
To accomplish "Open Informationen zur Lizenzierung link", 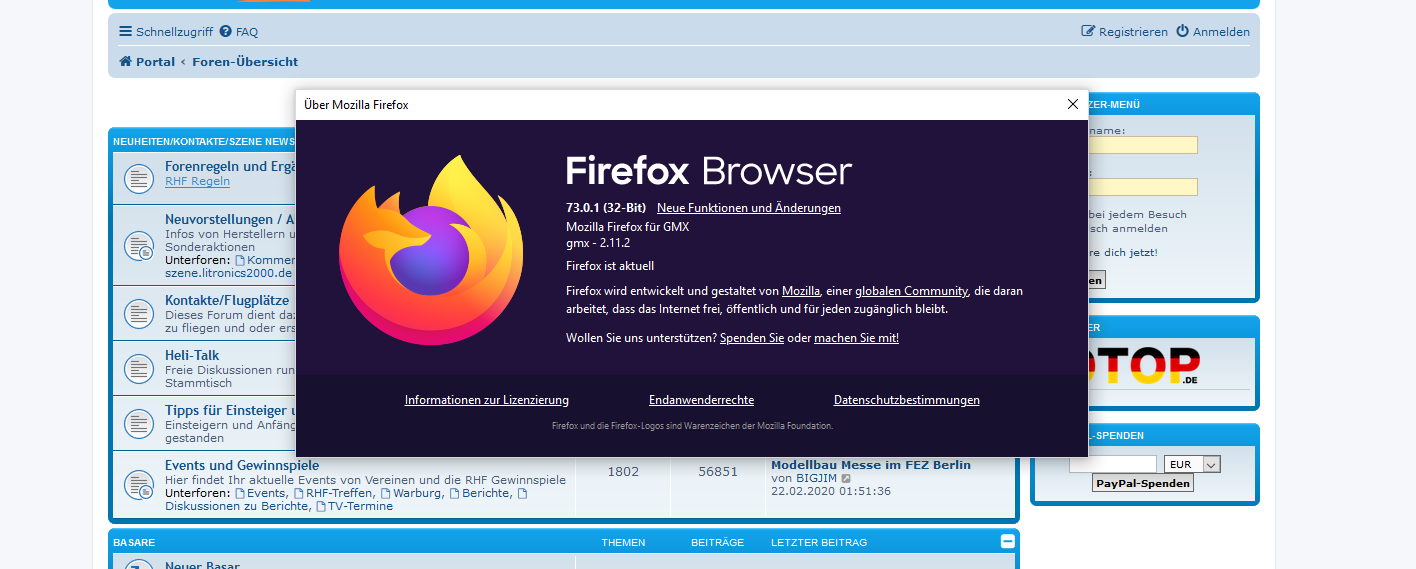I will 486,400.
